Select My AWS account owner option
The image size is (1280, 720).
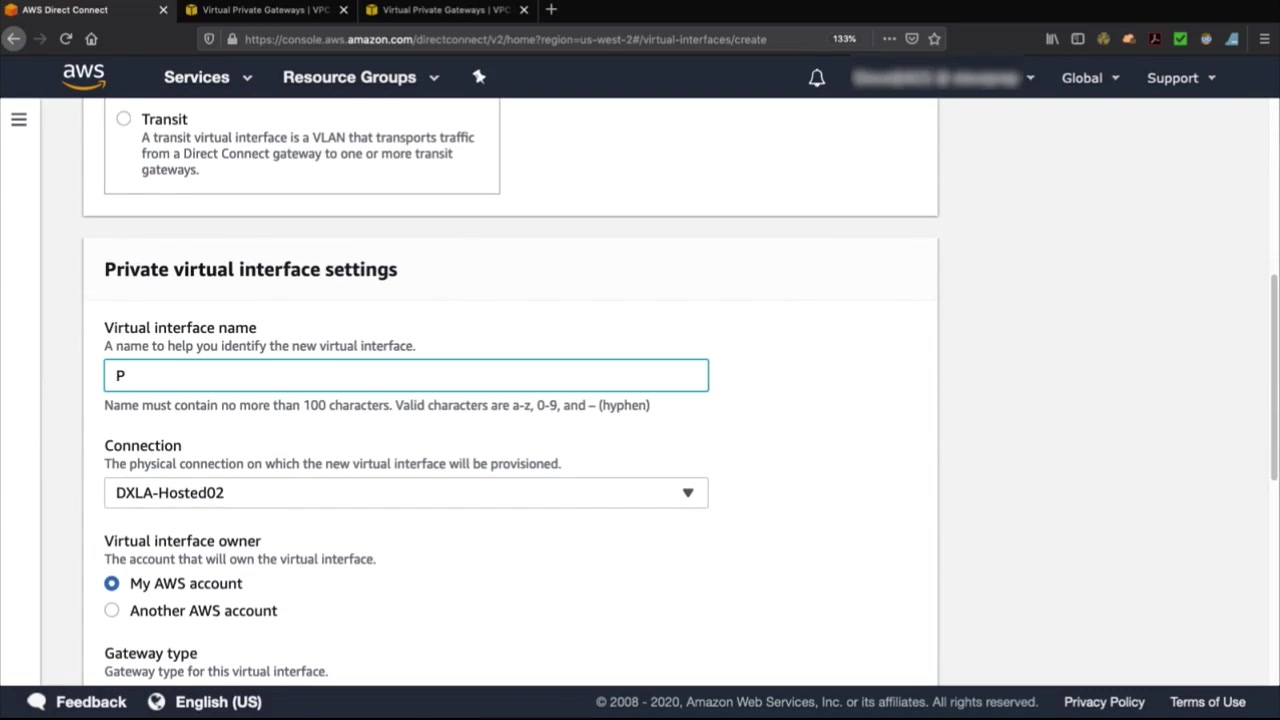111,583
